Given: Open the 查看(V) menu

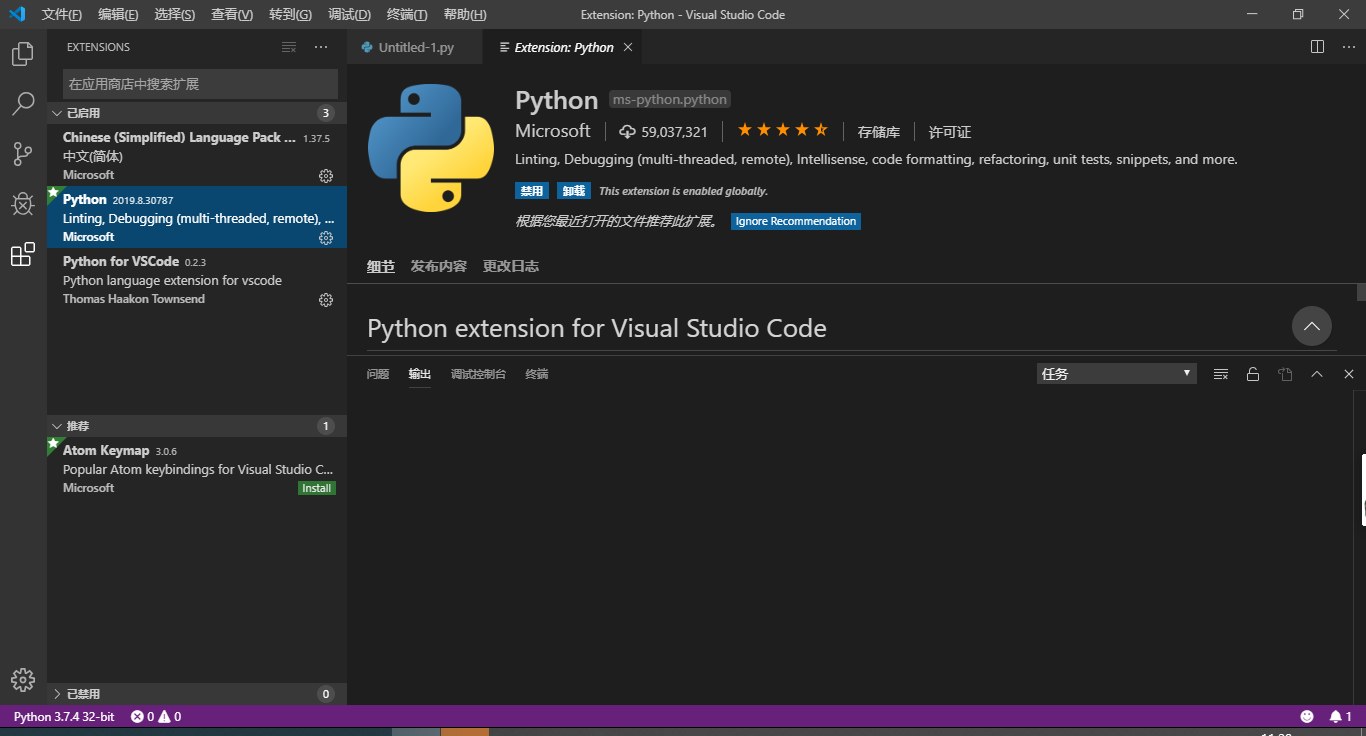Looking at the screenshot, I should (232, 14).
